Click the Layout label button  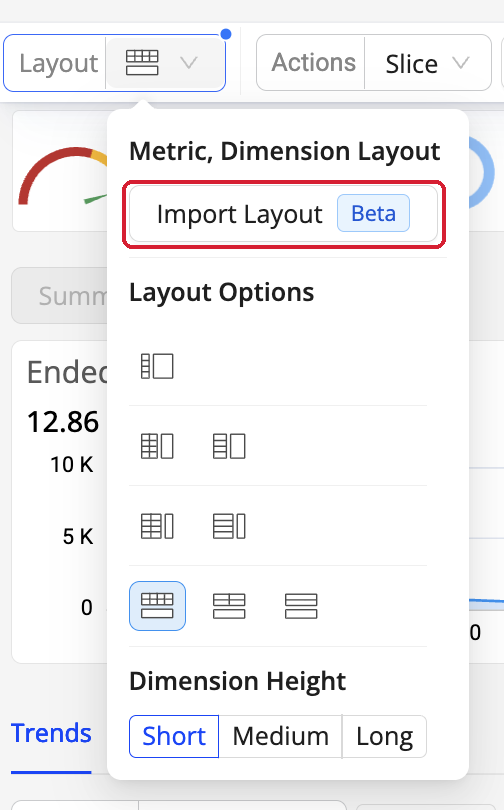58,64
